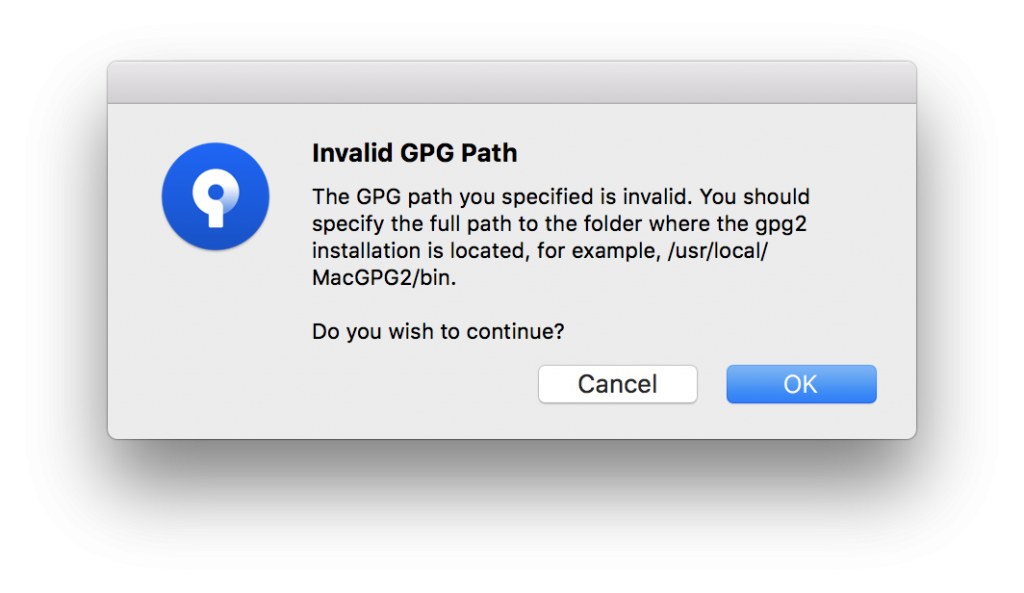Screen dimensions: 1024x593
Task: Click Cancel to abort the path change
Action: point(617,384)
